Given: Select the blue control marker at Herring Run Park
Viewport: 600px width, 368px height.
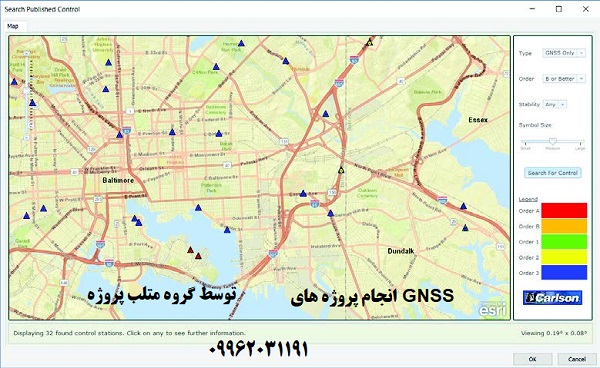Looking at the screenshot, I should click(241, 43).
